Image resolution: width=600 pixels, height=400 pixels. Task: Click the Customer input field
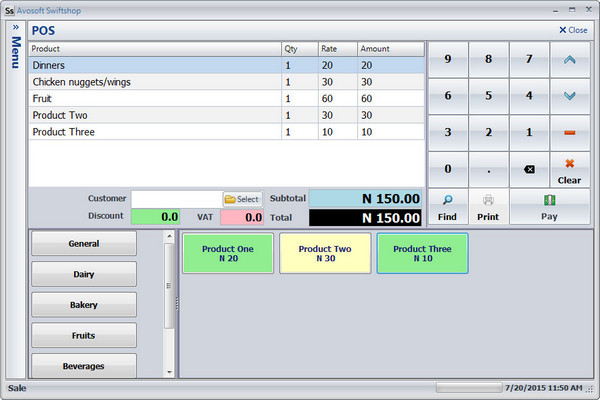(x=177, y=199)
